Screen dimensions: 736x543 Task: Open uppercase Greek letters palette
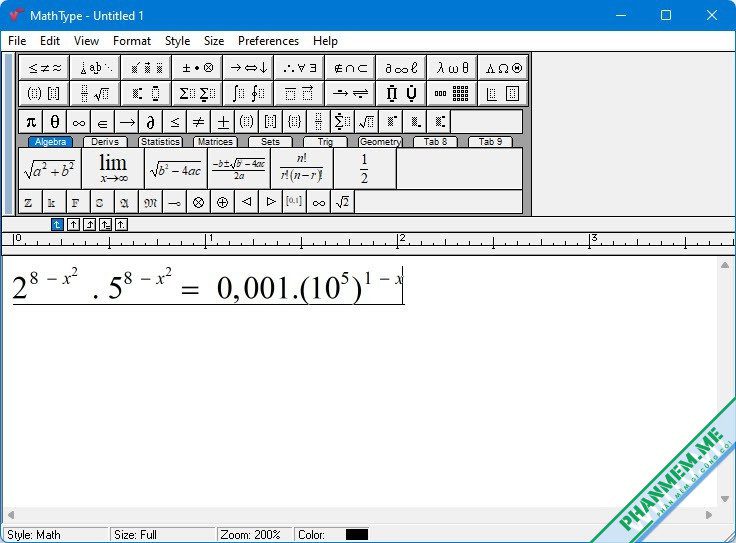point(503,68)
